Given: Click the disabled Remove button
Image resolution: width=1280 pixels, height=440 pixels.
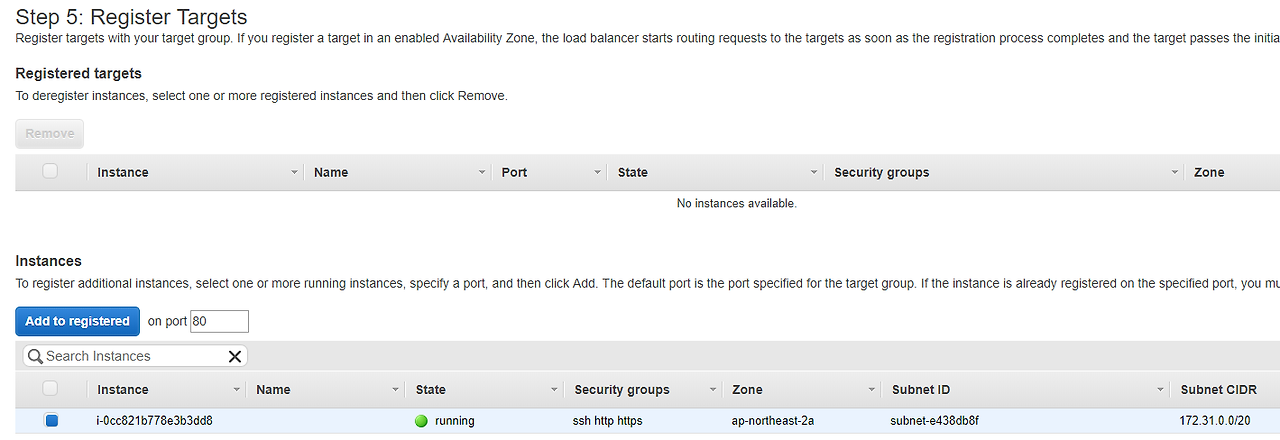Looking at the screenshot, I should tap(50, 134).
